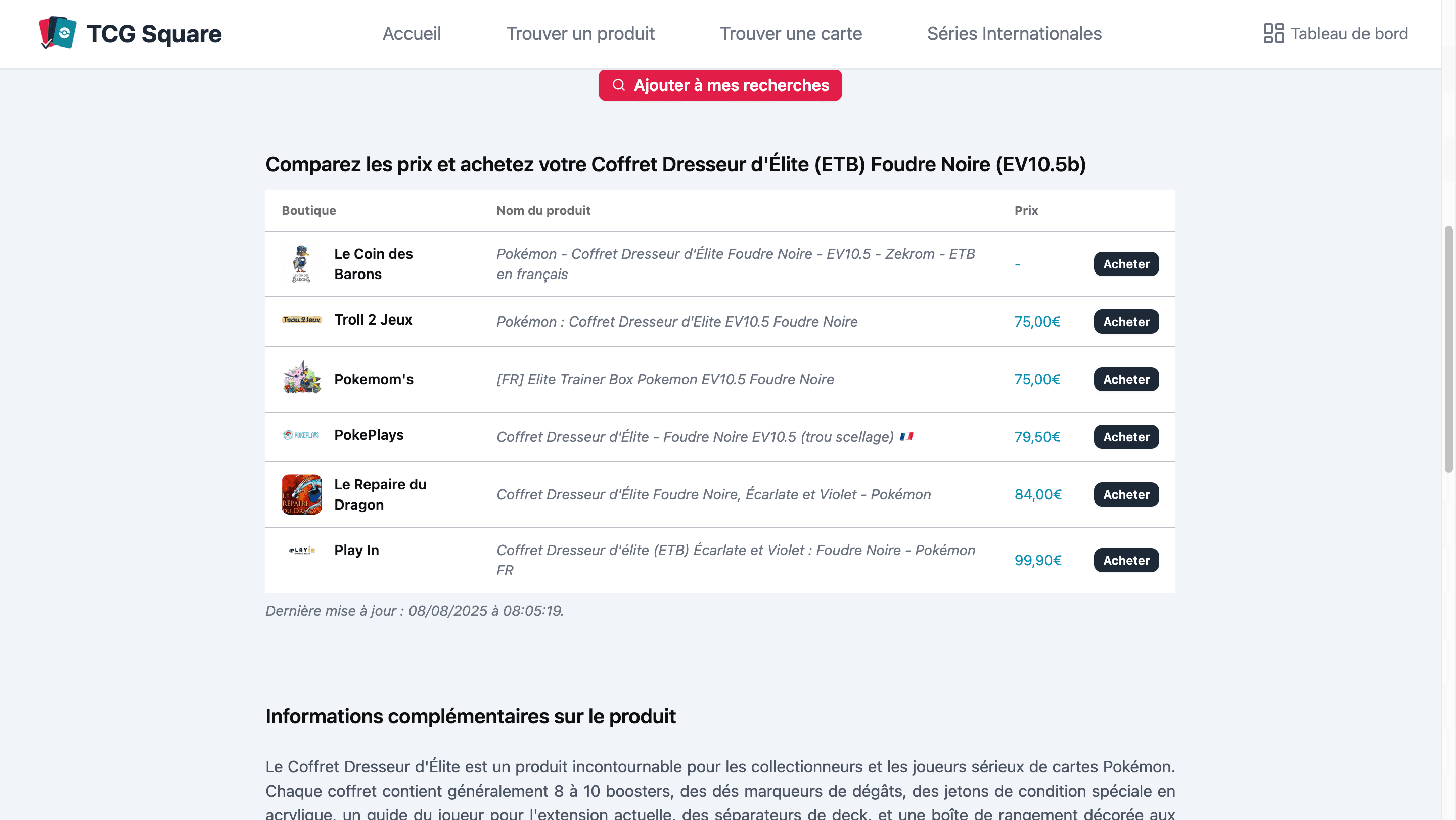Open the Accueil menu item
Image resolution: width=1456 pixels, height=820 pixels.
pos(412,34)
